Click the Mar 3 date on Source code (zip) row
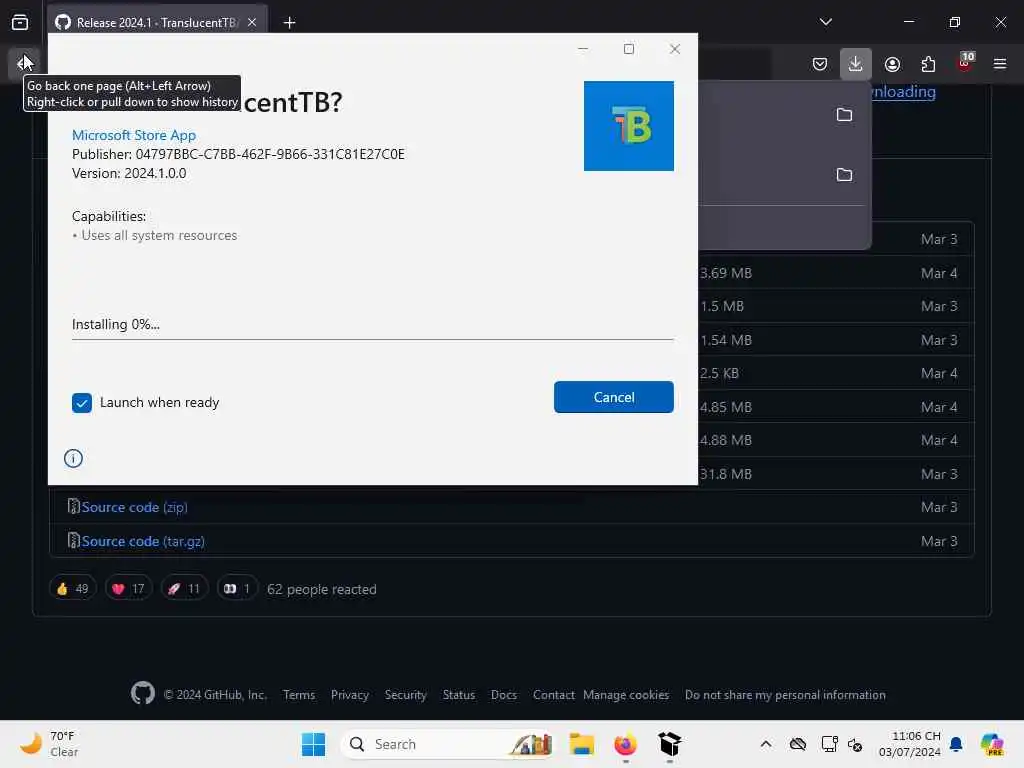 (x=939, y=507)
